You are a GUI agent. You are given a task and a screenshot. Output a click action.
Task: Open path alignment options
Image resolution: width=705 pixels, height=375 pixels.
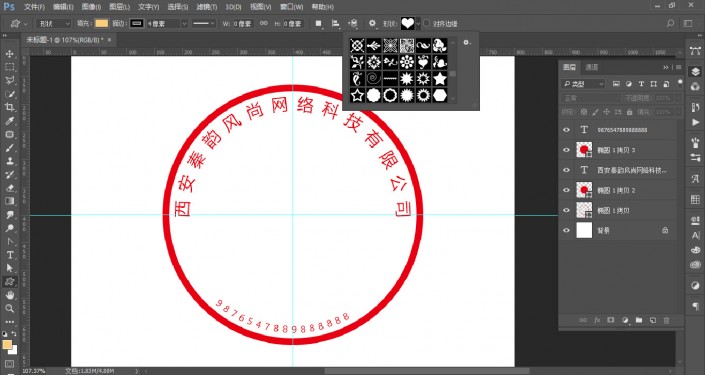click(x=335, y=23)
